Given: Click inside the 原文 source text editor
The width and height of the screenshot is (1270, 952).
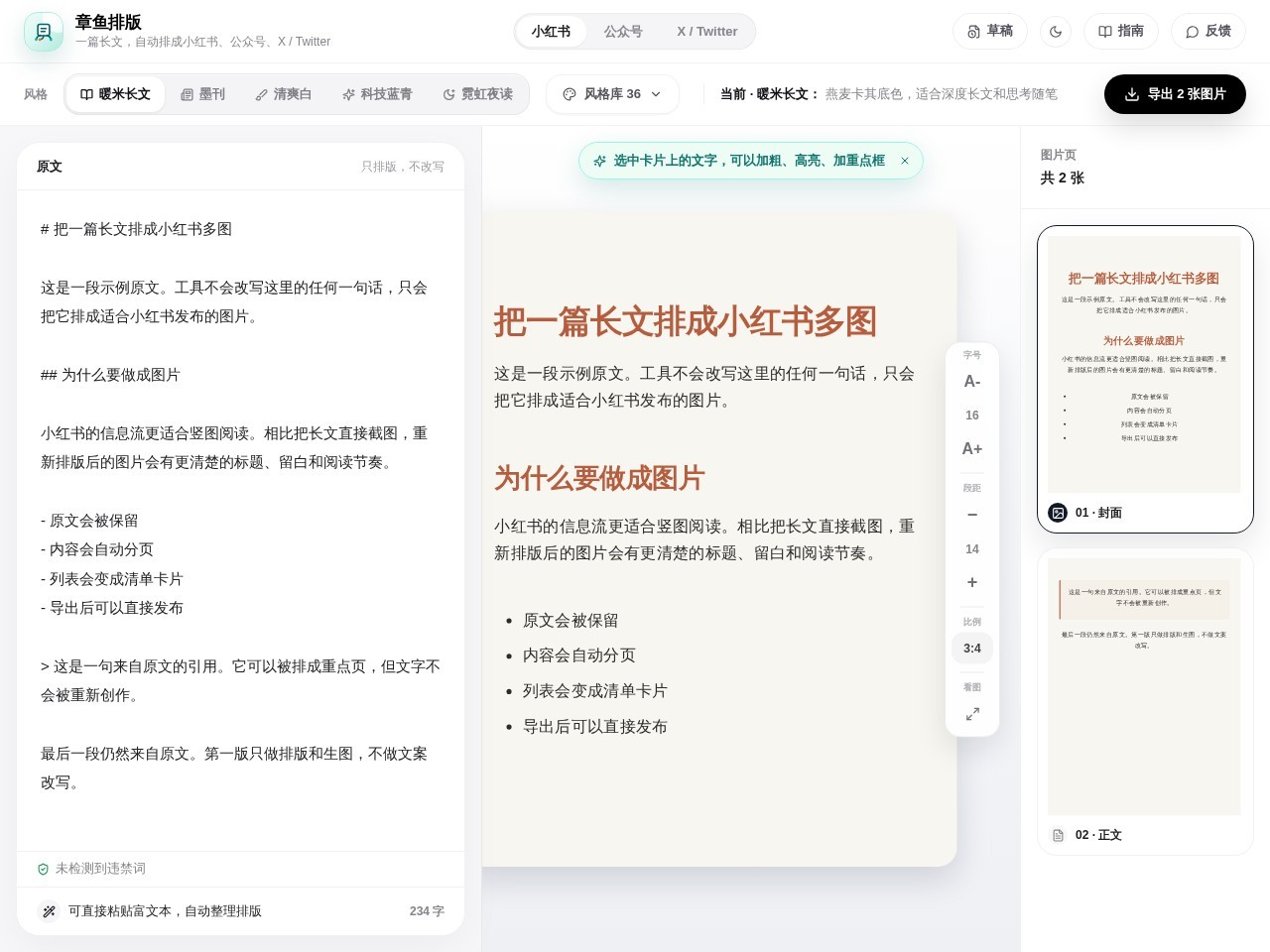Looking at the screenshot, I should [x=241, y=520].
